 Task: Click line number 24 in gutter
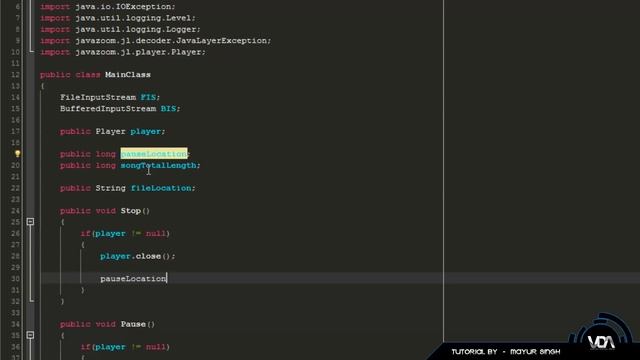coord(15,211)
